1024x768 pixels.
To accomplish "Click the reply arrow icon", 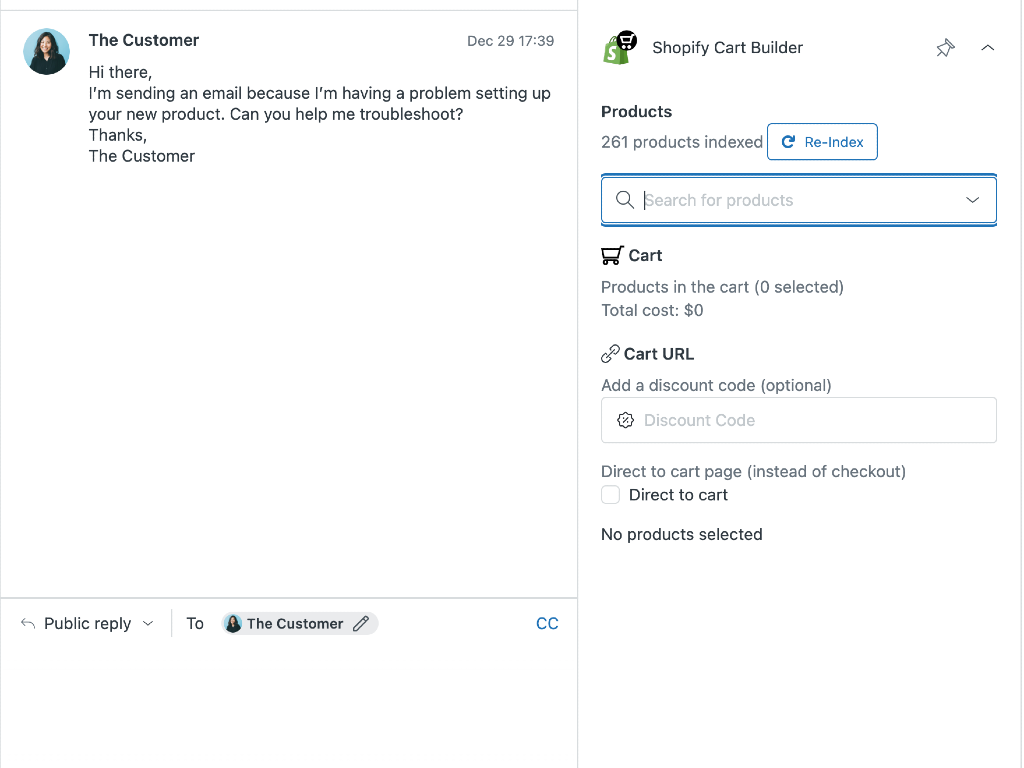I will pos(28,623).
